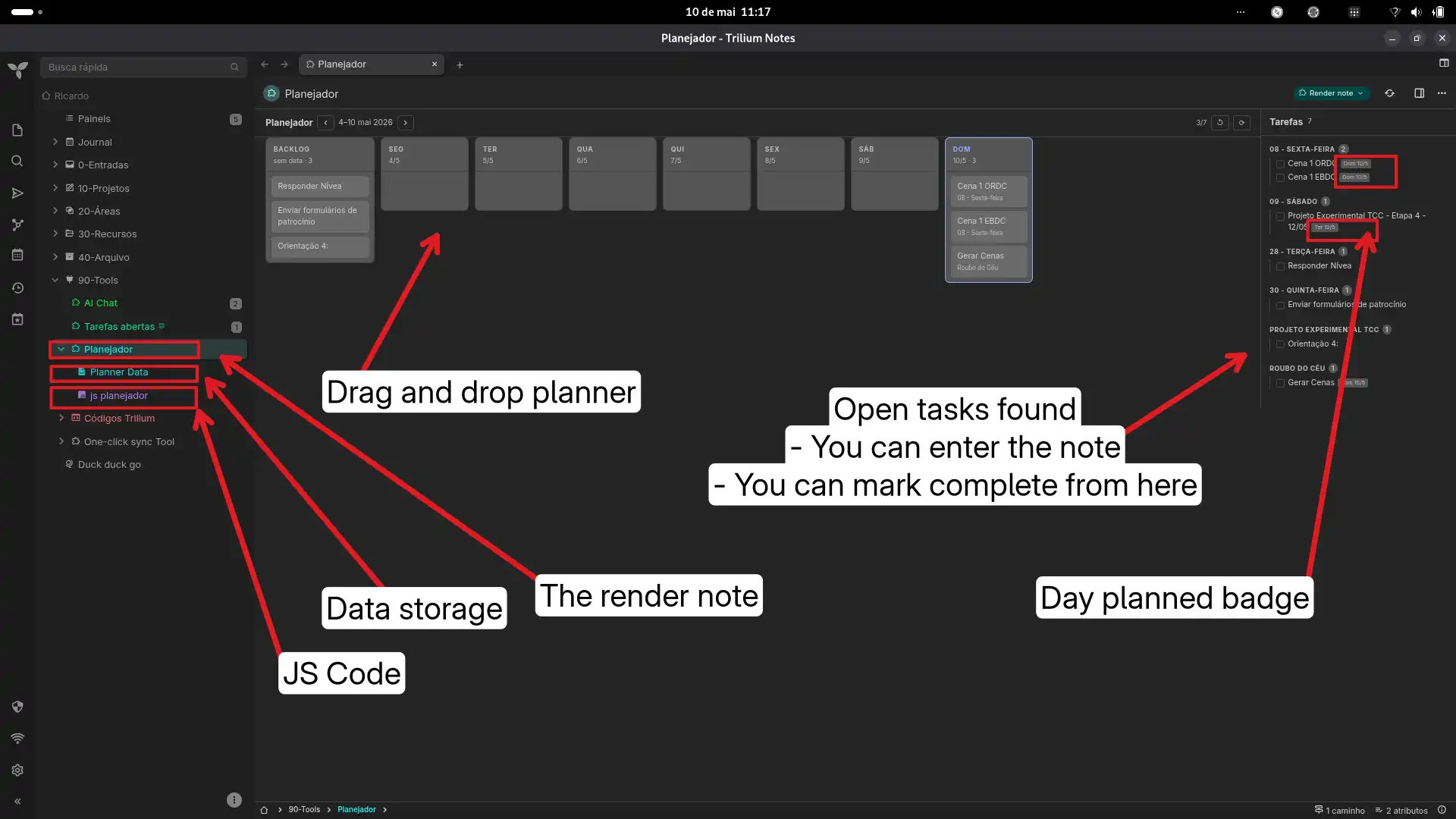The image size is (1456, 819).
Task: Click the refresh icon beside Render note
Action: (1389, 93)
